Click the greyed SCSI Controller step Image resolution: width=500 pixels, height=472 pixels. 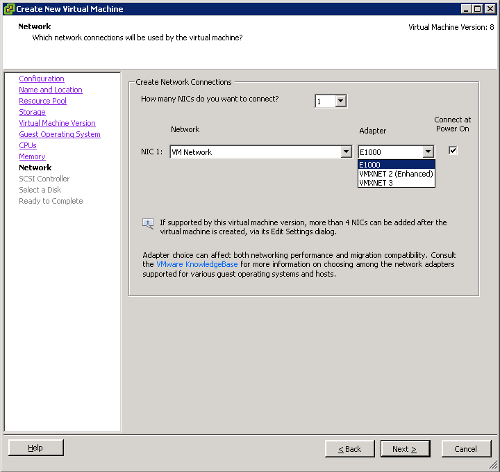pyautogui.click(x=44, y=179)
